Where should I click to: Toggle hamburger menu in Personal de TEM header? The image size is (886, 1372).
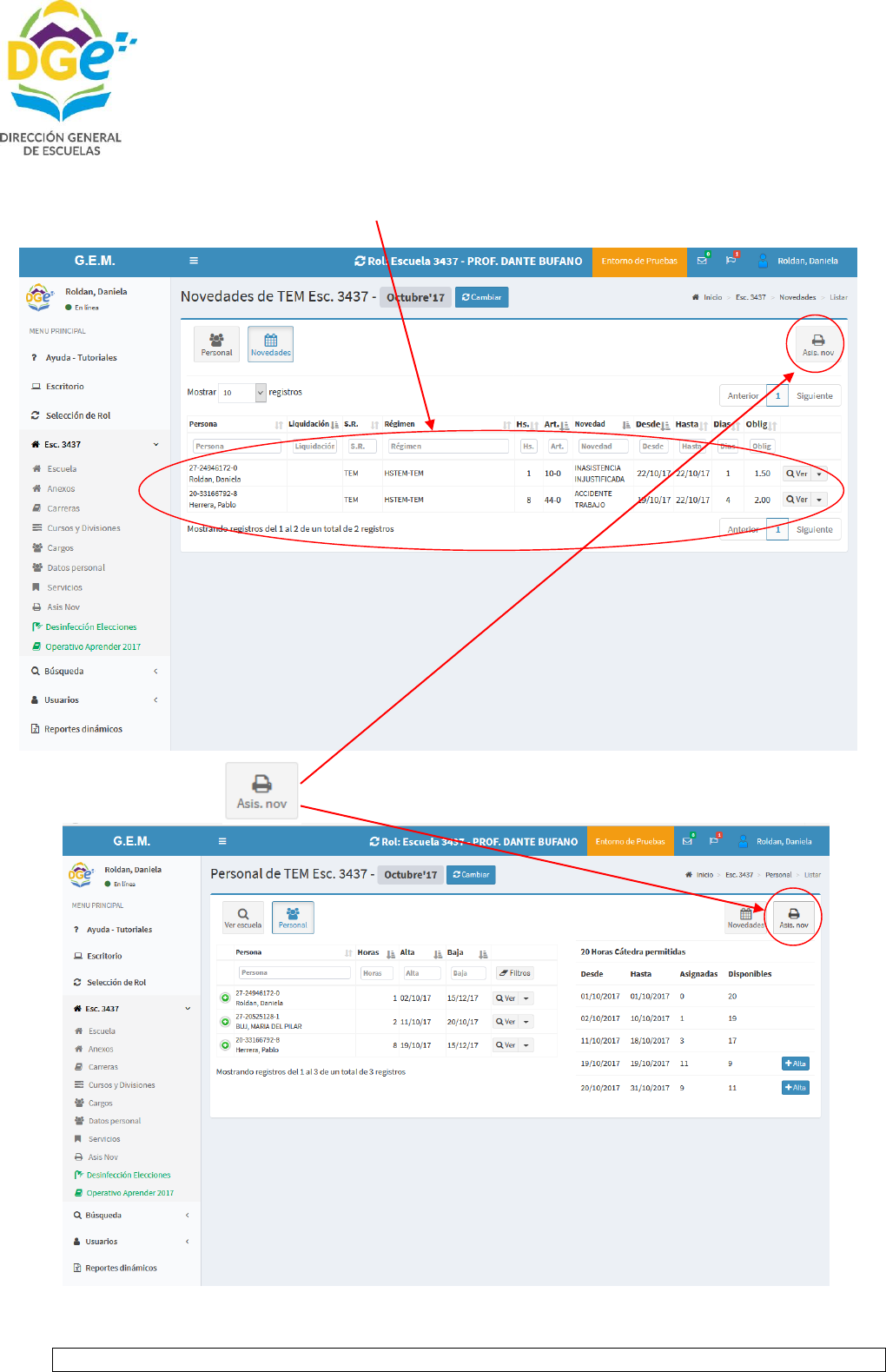coord(222,841)
